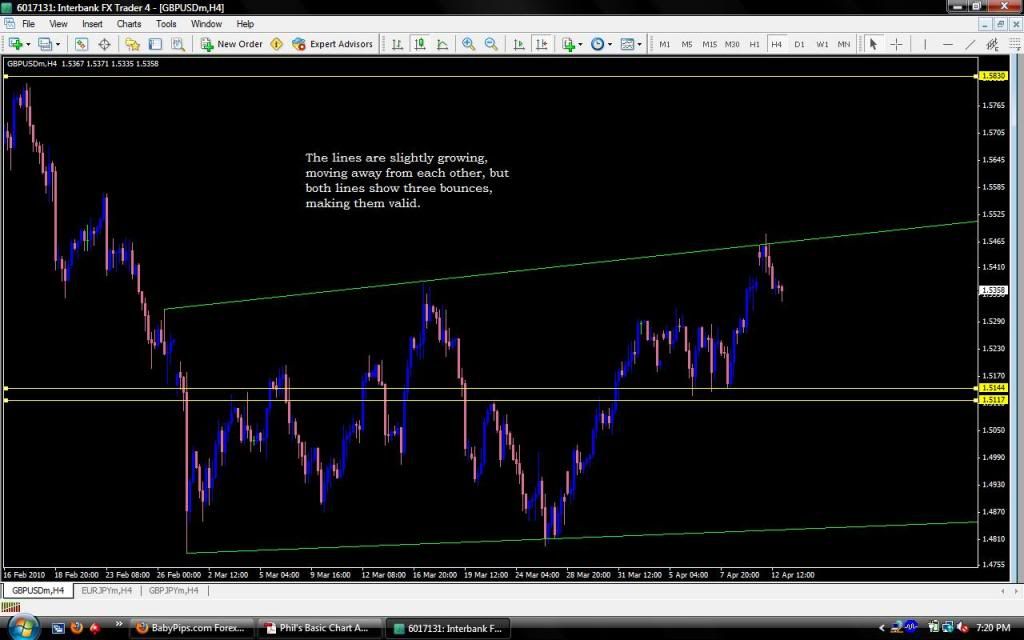Click the New Chart icon
The image size is (1024, 640).
click(15, 44)
